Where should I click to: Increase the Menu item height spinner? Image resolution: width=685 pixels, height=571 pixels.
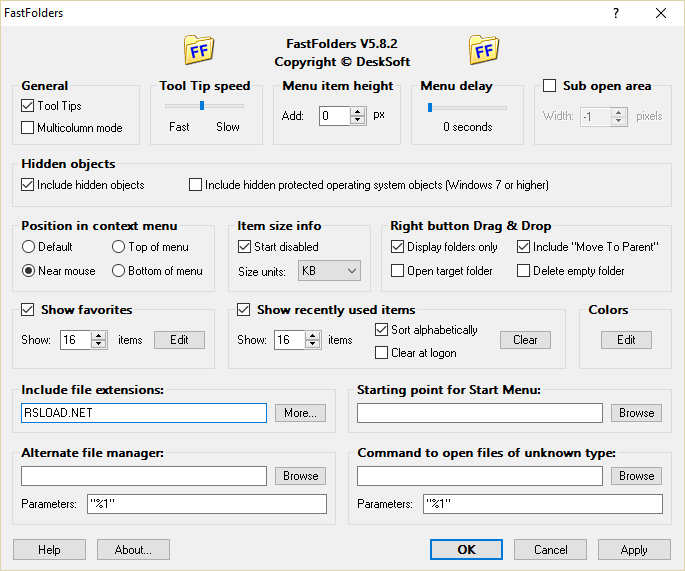coord(358,111)
